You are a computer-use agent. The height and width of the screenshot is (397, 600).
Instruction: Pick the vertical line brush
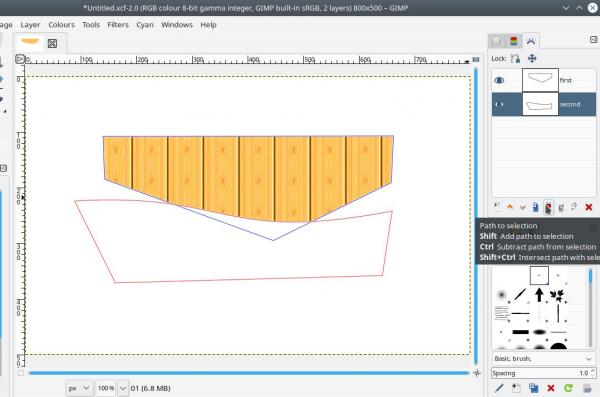click(558, 314)
